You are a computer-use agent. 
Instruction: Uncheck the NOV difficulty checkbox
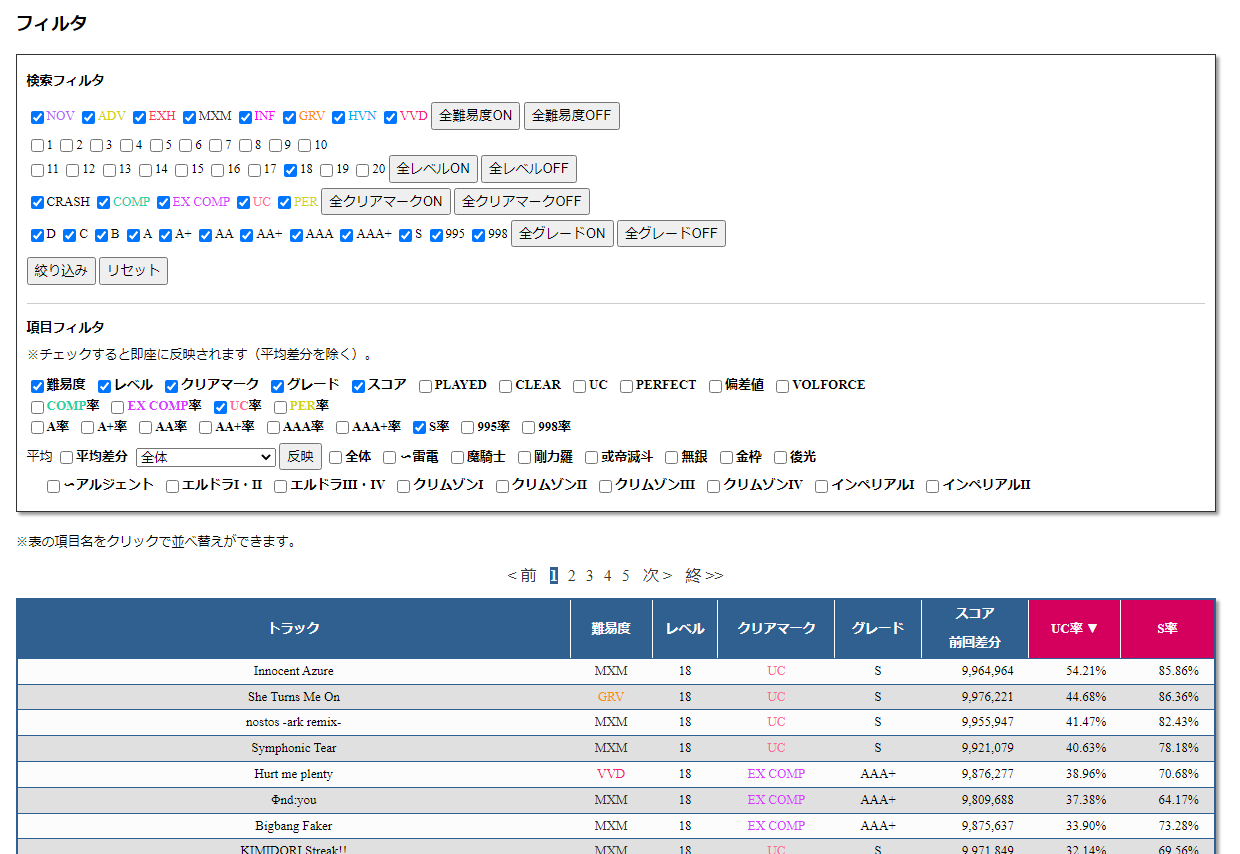click(x=38, y=117)
